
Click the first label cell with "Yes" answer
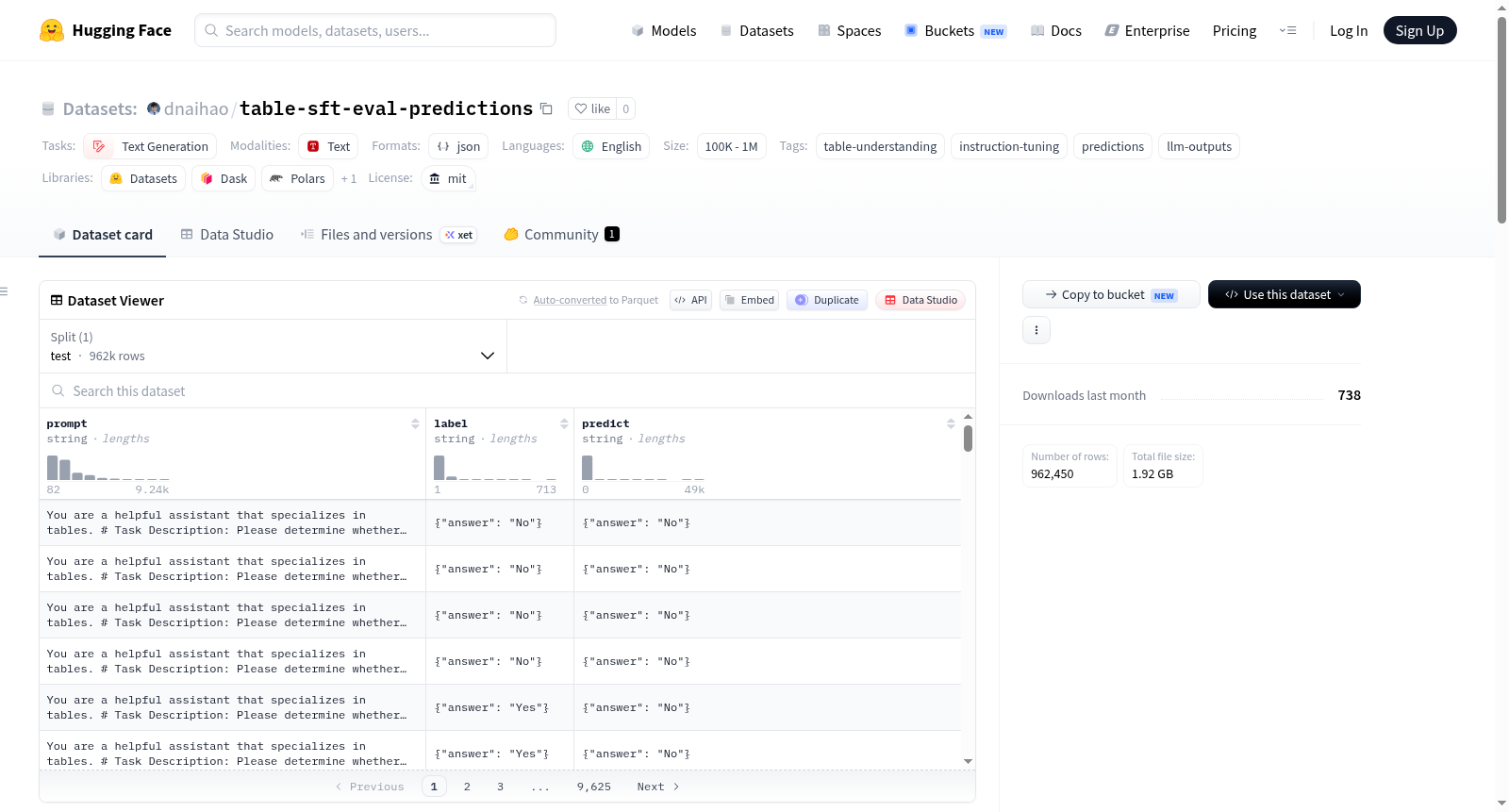[x=500, y=707]
